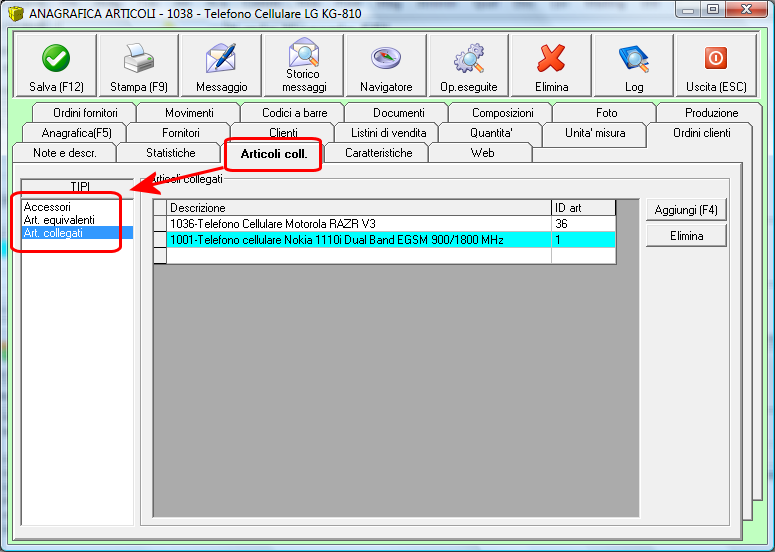
Task: Click the Uscita (ESC) power button
Action: coord(716,65)
